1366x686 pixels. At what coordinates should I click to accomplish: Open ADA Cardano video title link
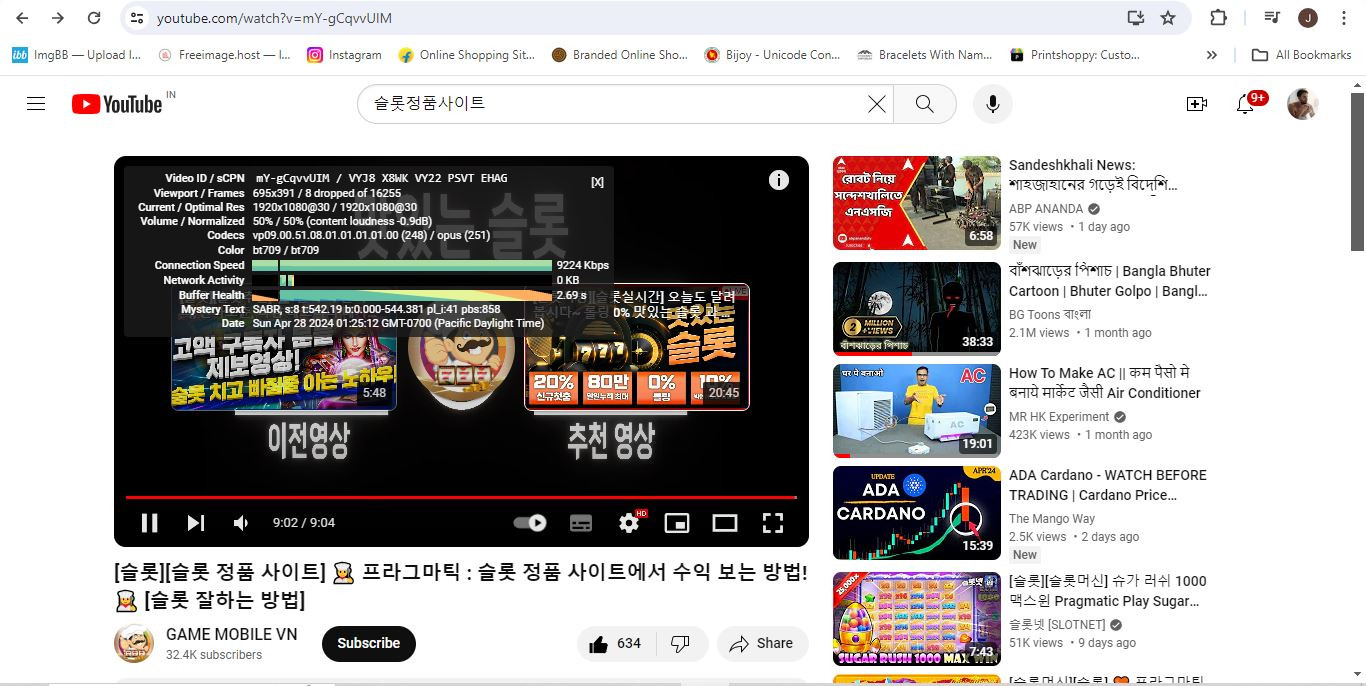click(1108, 485)
